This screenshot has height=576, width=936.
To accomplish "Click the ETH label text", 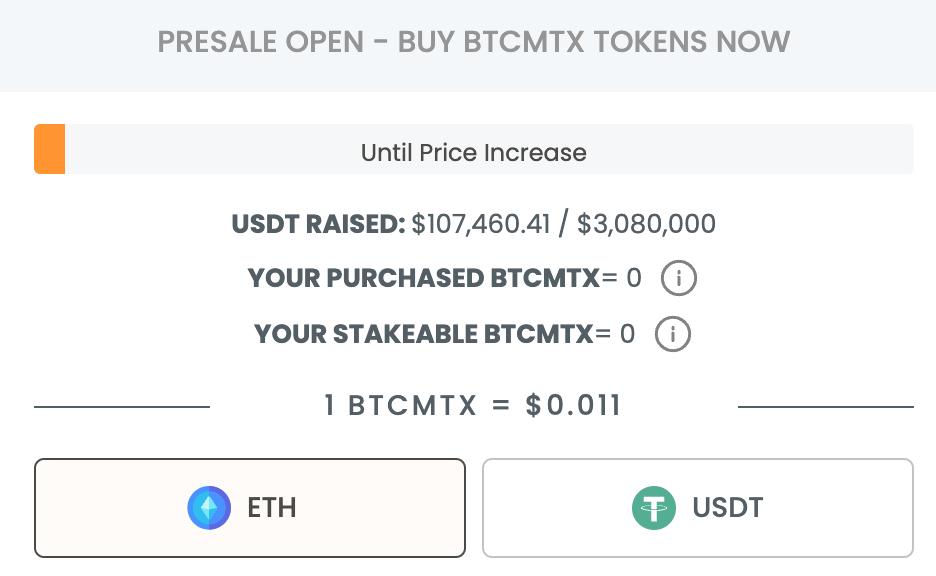I will (272, 508).
